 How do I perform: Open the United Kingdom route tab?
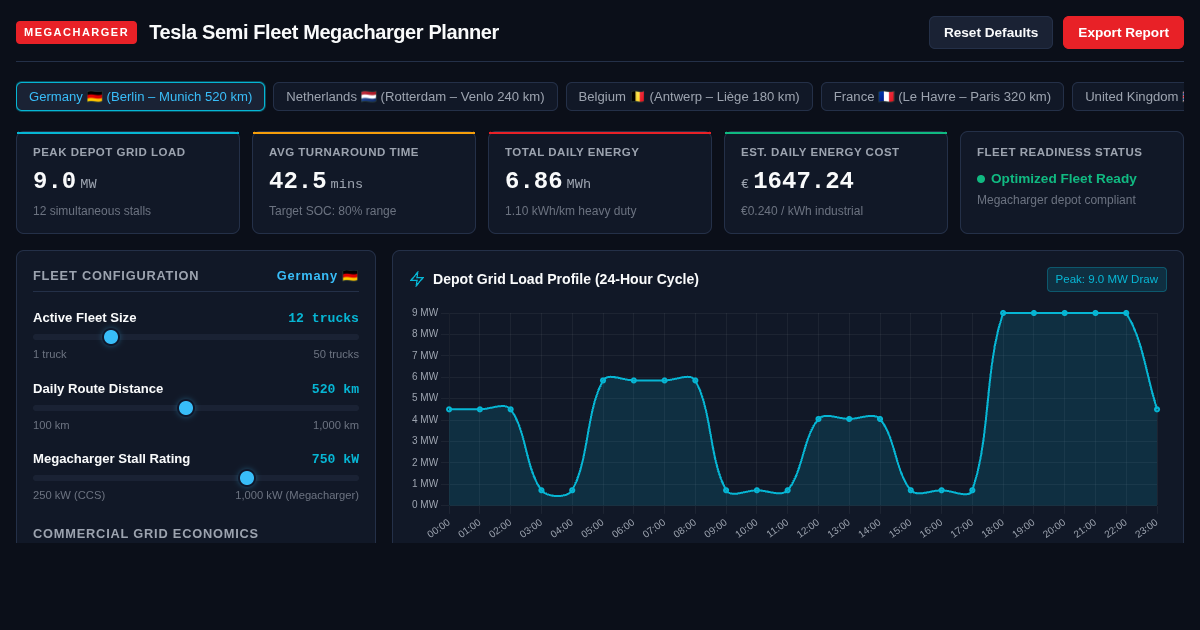[x=1128, y=97]
